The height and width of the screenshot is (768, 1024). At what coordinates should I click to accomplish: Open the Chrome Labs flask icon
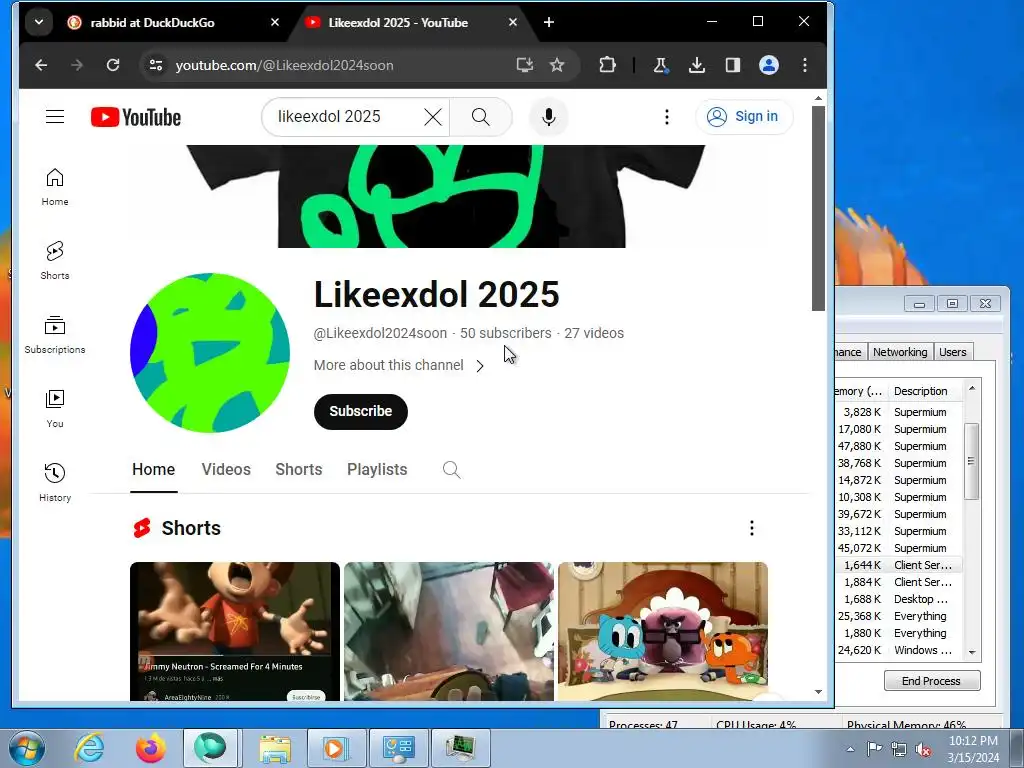[x=660, y=65]
